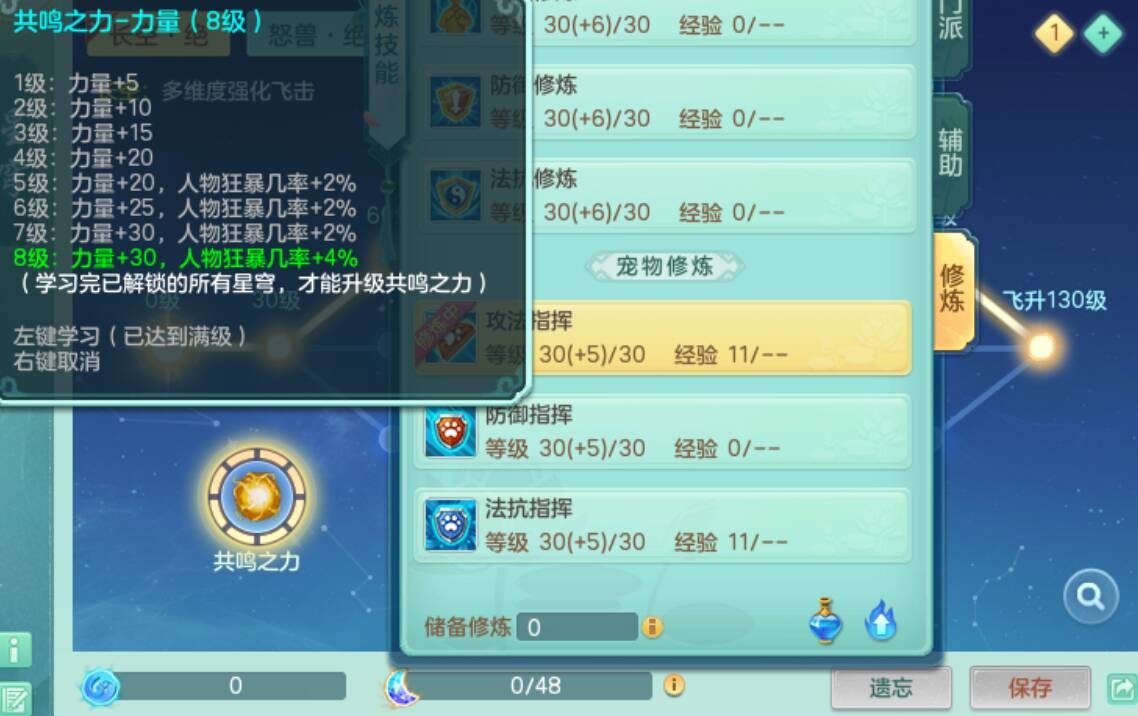Tap the blue potion bottle icon
Image resolution: width=1138 pixels, height=716 pixels.
click(825, 621)
